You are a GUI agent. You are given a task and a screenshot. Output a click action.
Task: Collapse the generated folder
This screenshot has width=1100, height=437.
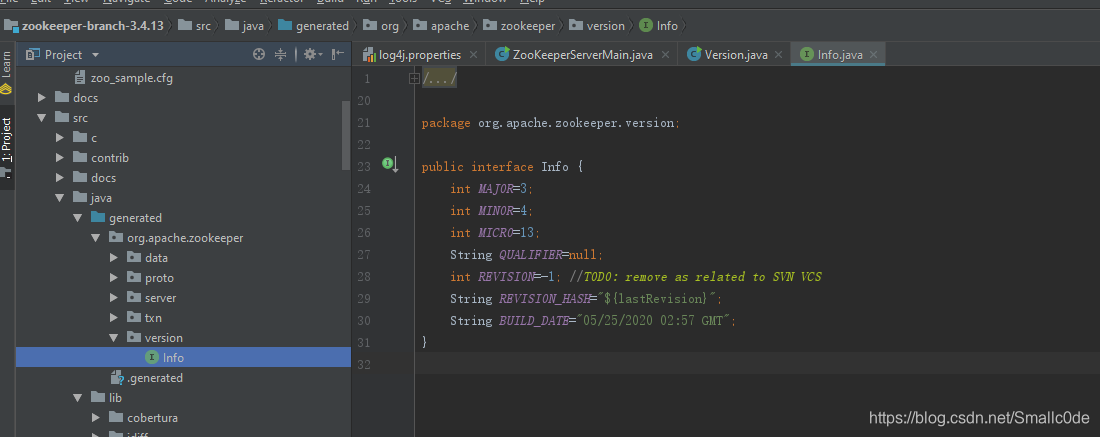pyautogui.click(x=78, y=217)
